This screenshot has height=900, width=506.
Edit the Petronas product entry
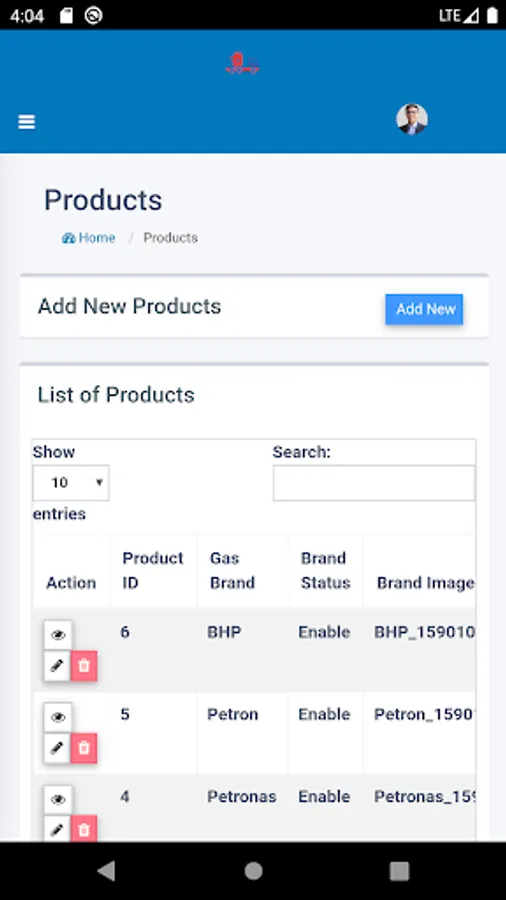(x=57, y=829)
